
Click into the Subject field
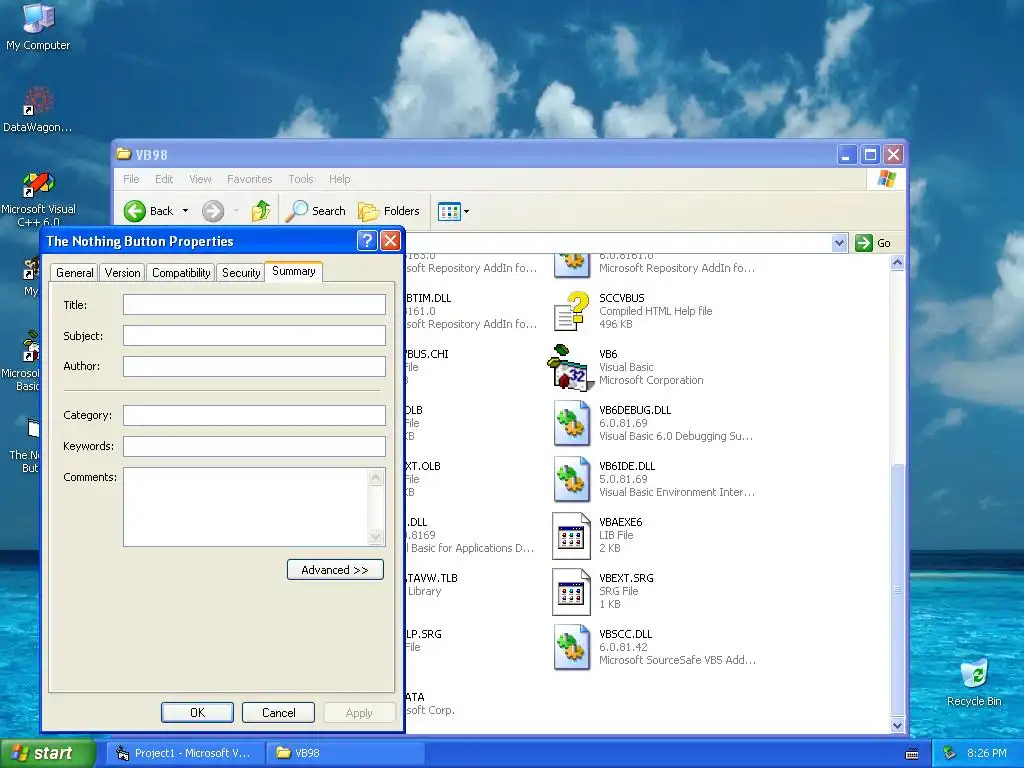254,336
